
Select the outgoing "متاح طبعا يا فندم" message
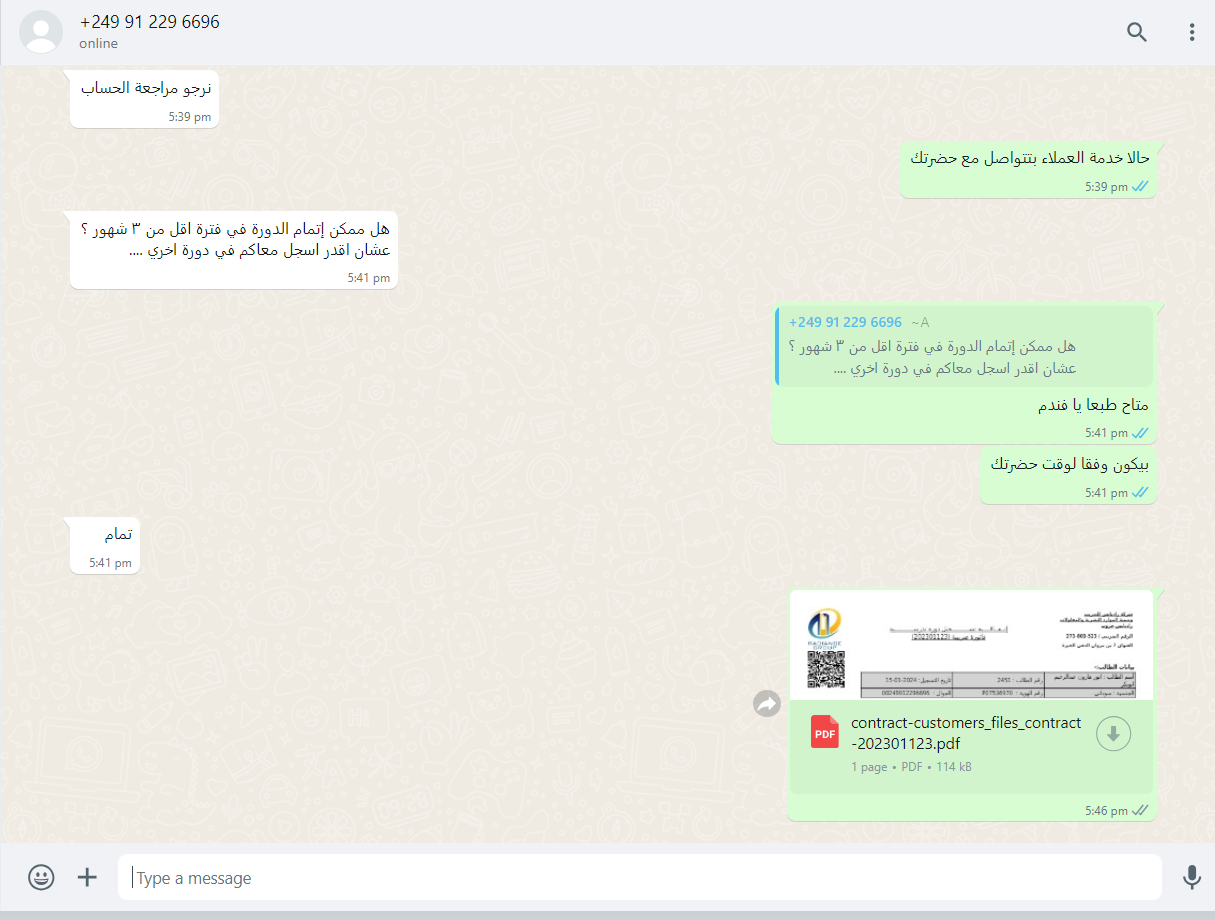click(x=1093, y=405)
